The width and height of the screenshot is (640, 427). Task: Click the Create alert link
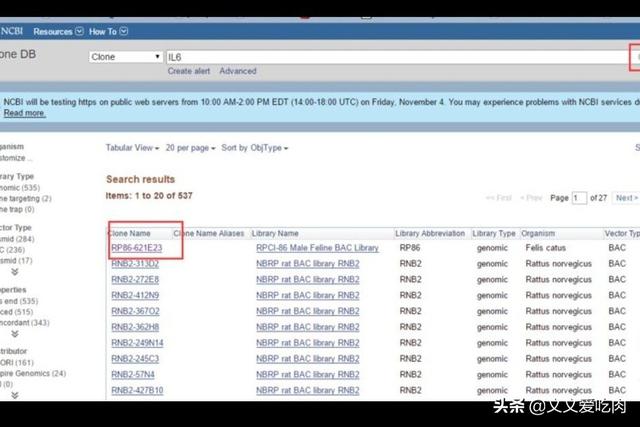pyautogui.click(x=190, y=71)
